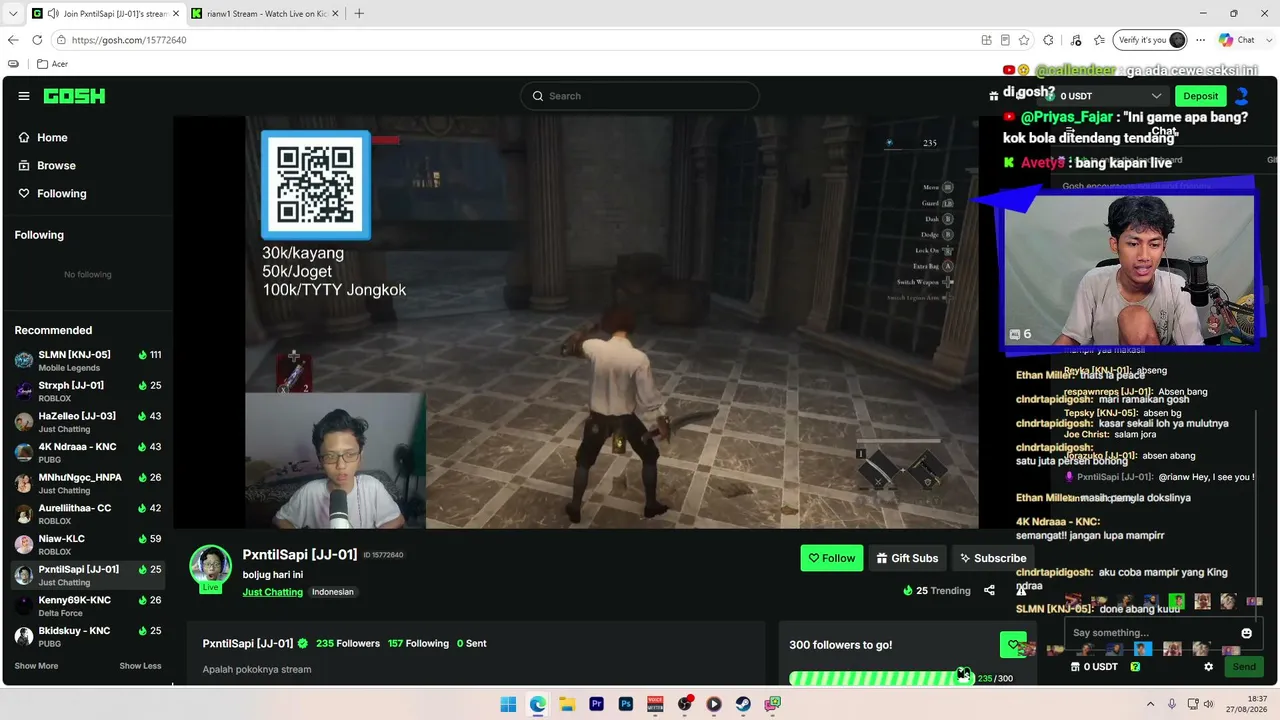Follow PxntilSapi channel

(832, 558)
